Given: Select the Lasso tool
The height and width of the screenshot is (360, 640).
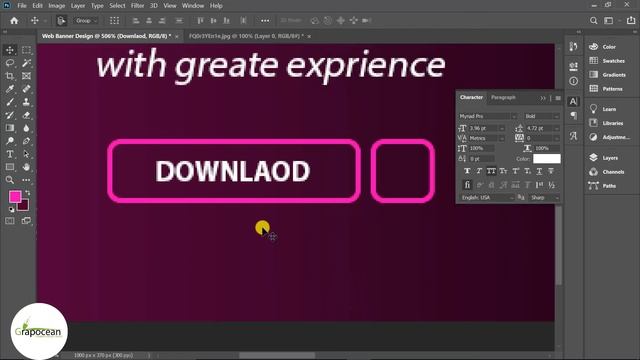Looking at the screenshot, I should [10, 63].
